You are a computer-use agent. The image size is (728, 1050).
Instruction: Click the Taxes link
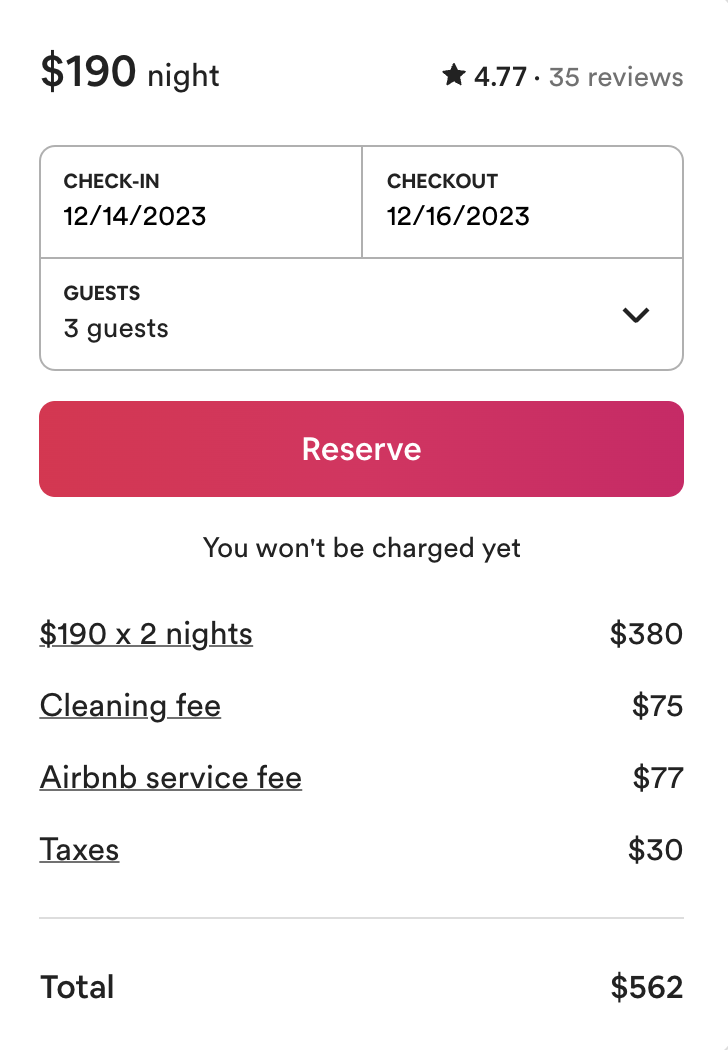79,850
